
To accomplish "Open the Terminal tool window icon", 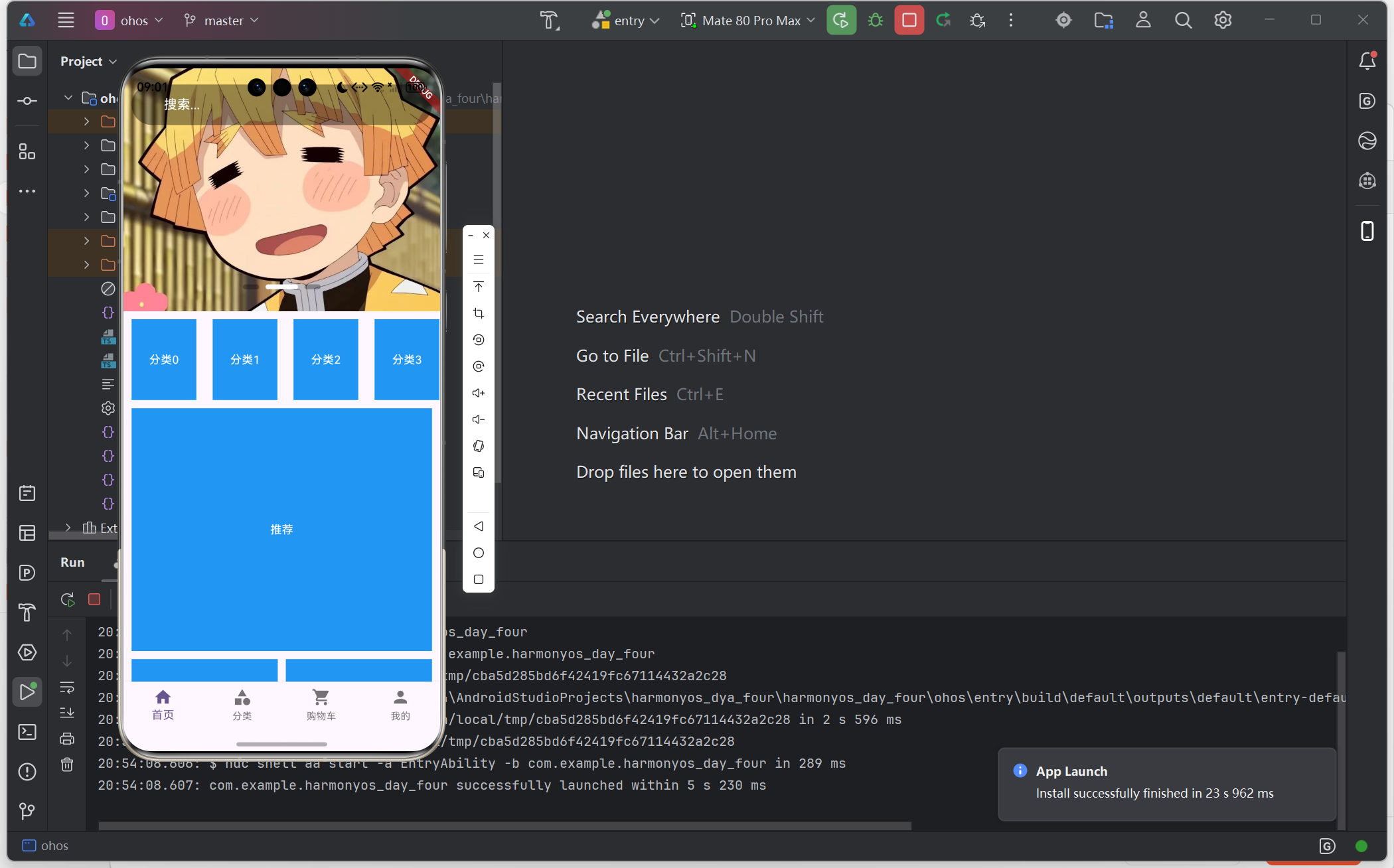I will (27, 732).
